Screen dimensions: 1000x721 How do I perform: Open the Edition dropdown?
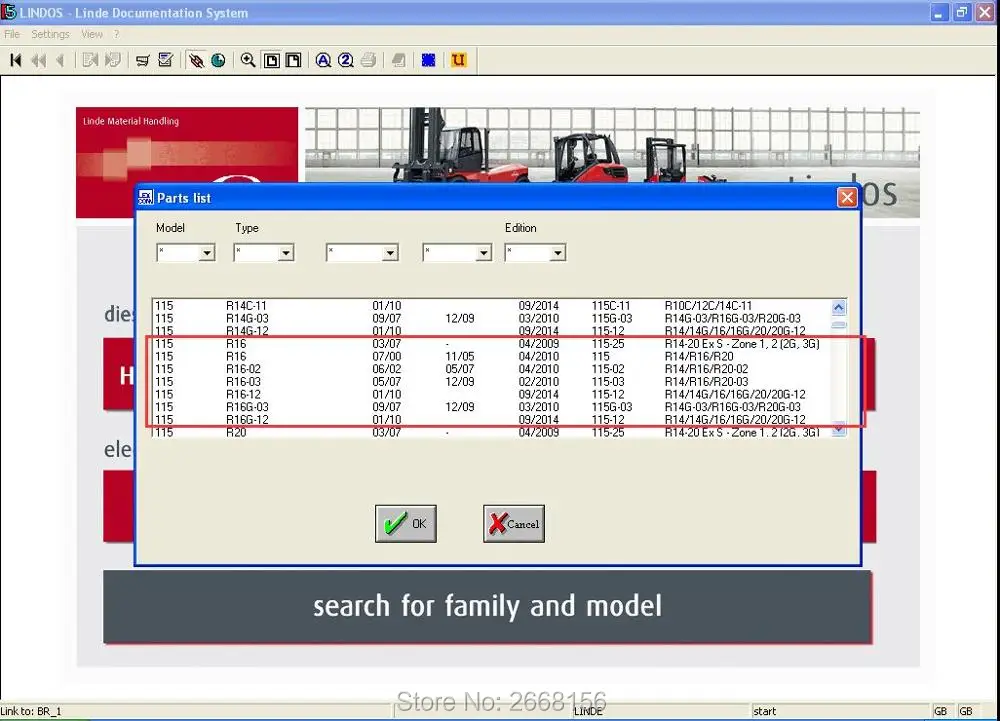pos(557,253)
